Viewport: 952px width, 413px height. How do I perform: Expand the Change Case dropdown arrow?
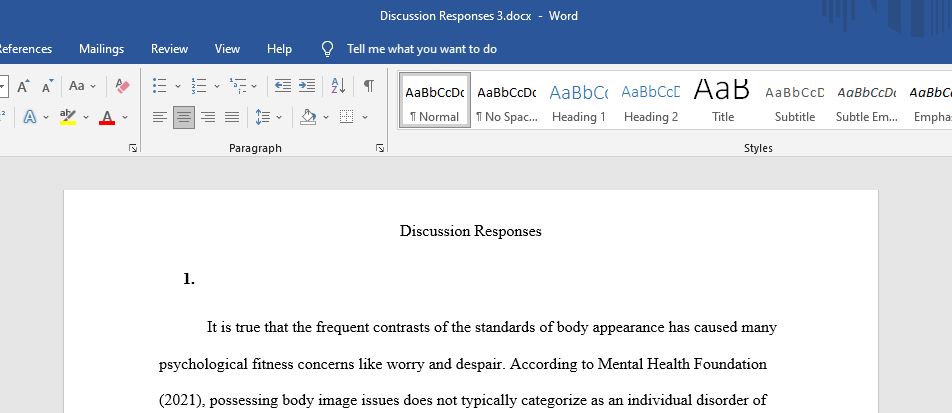point(93,86)
